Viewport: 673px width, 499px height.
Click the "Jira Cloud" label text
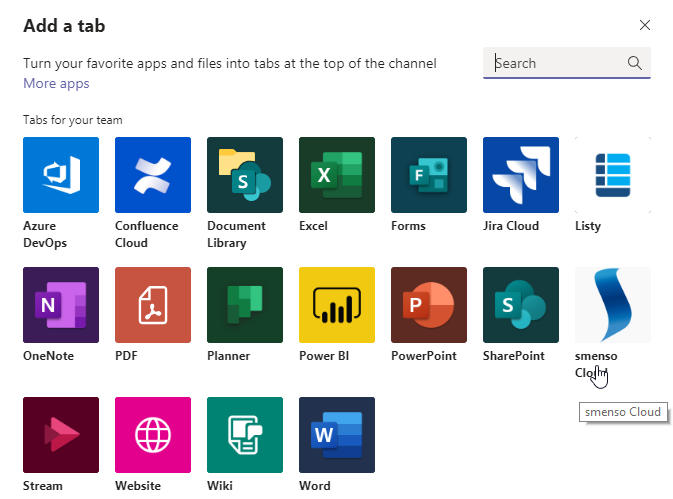511,226
